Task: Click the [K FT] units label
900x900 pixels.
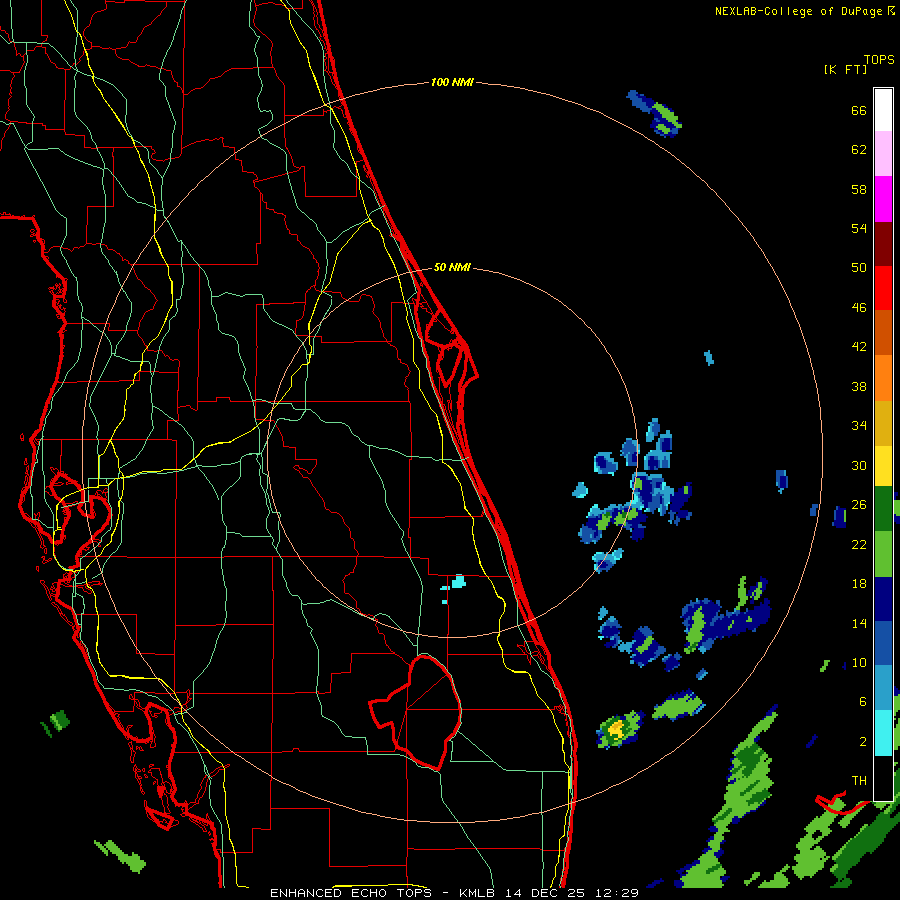Action: (x=845, y=69)
